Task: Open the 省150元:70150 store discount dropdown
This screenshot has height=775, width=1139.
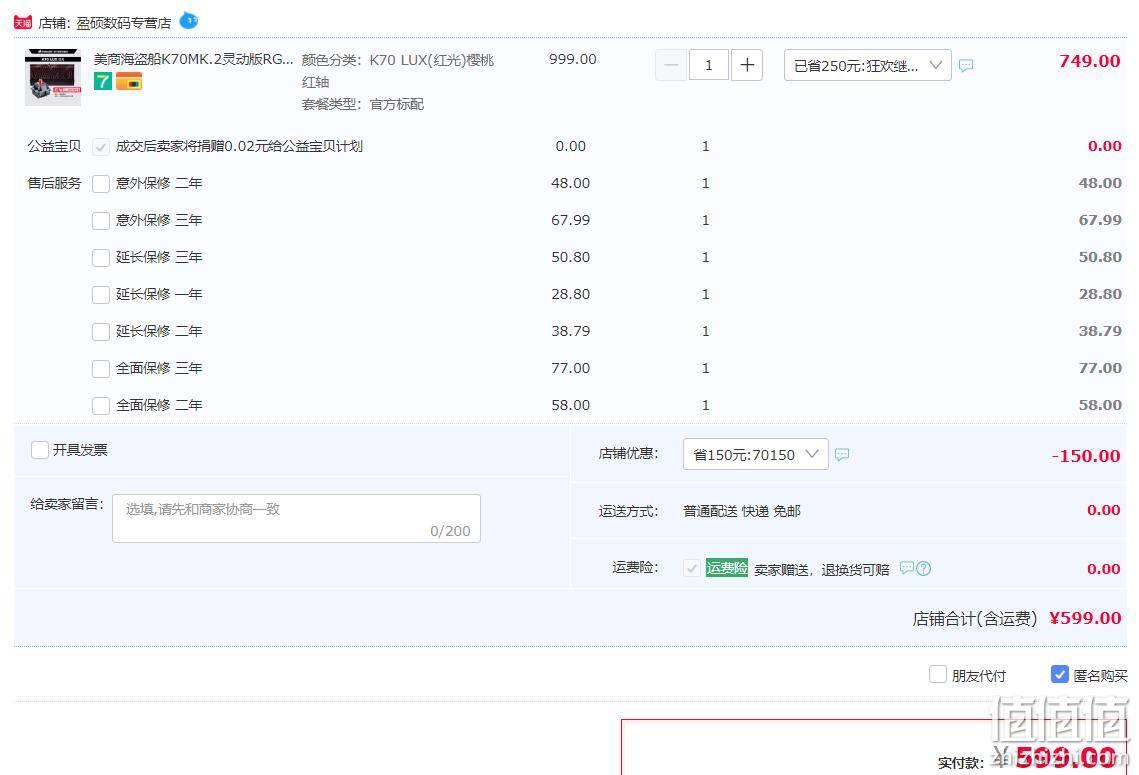Action: pos(755,455)
